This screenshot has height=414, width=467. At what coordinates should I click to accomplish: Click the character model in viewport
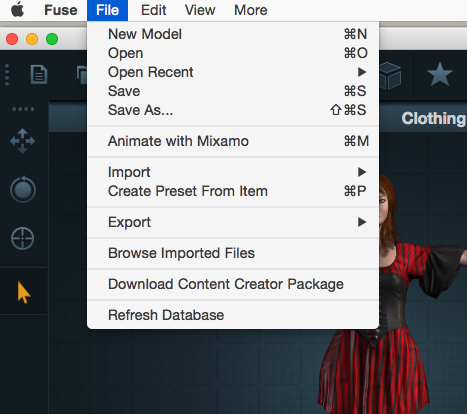point(393,293)
